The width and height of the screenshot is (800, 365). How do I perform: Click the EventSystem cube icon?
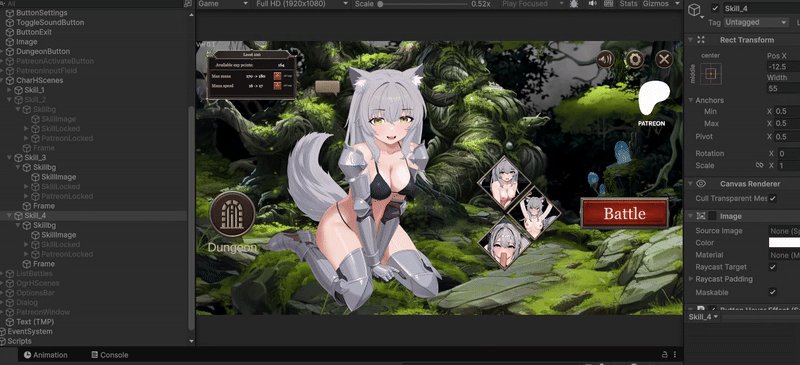click(4, 331)
